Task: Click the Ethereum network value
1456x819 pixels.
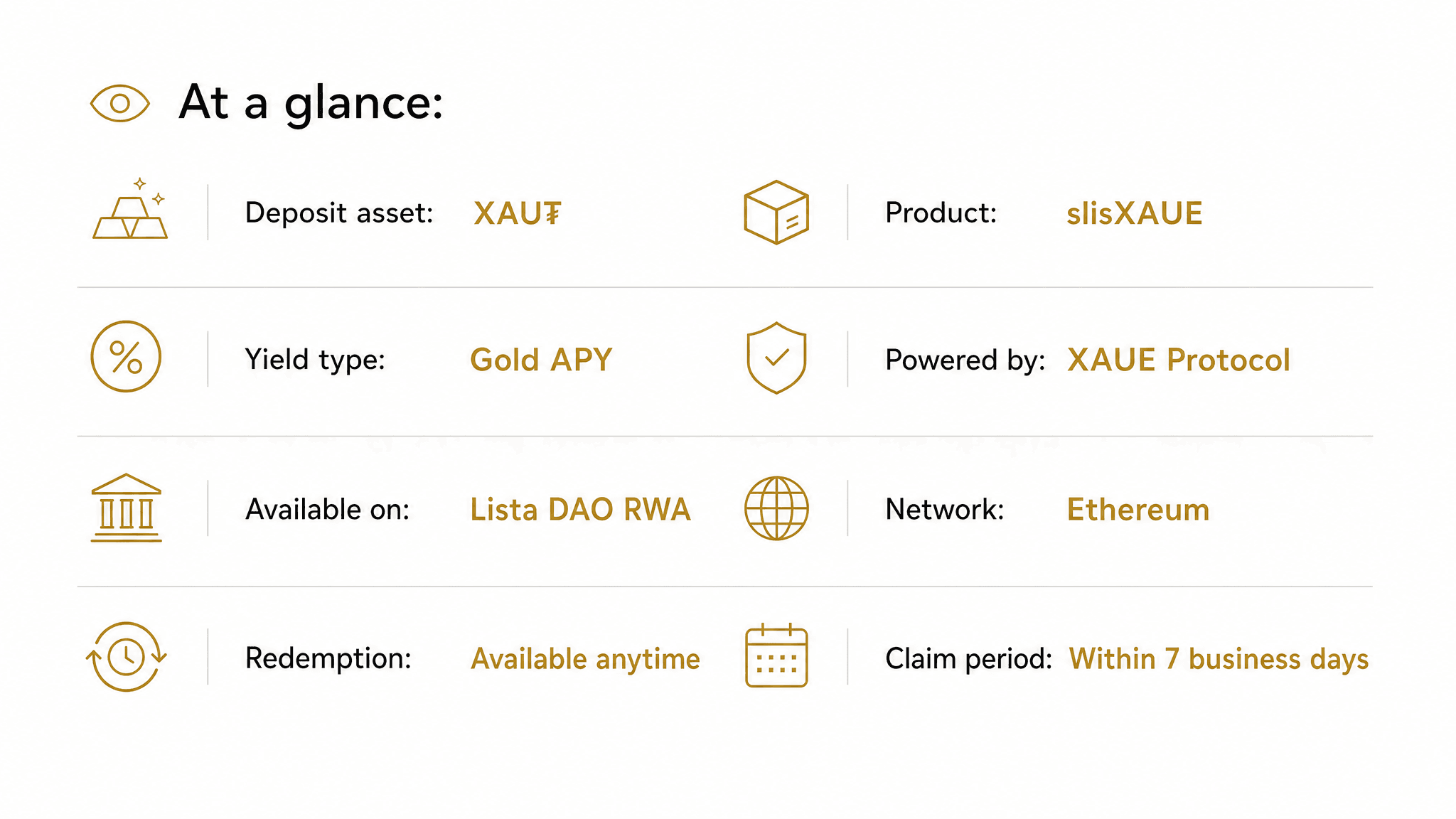Action: (x=1137, y=510)
